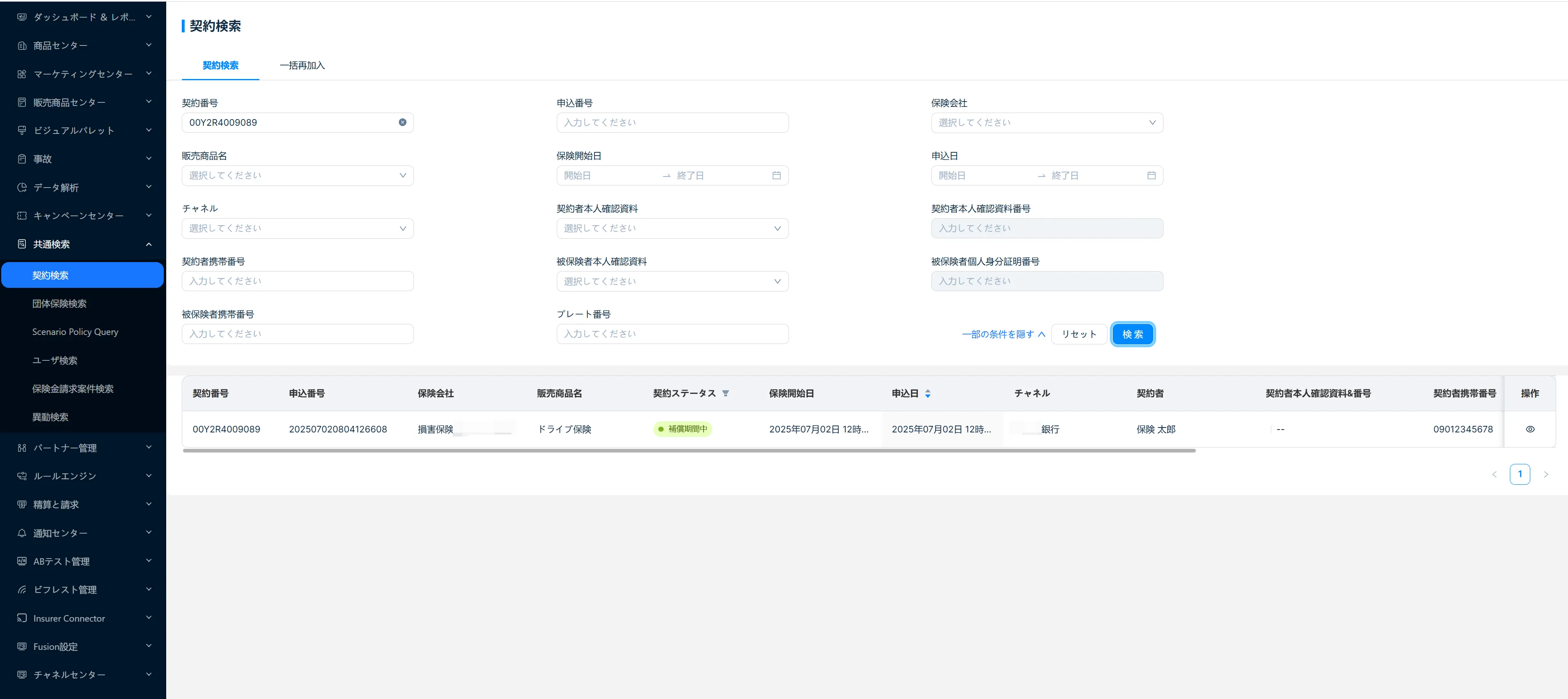This screenshot has width=1568, height=699.
Task: Click the policyholder name 保険 太郎
Action: 1156,429
